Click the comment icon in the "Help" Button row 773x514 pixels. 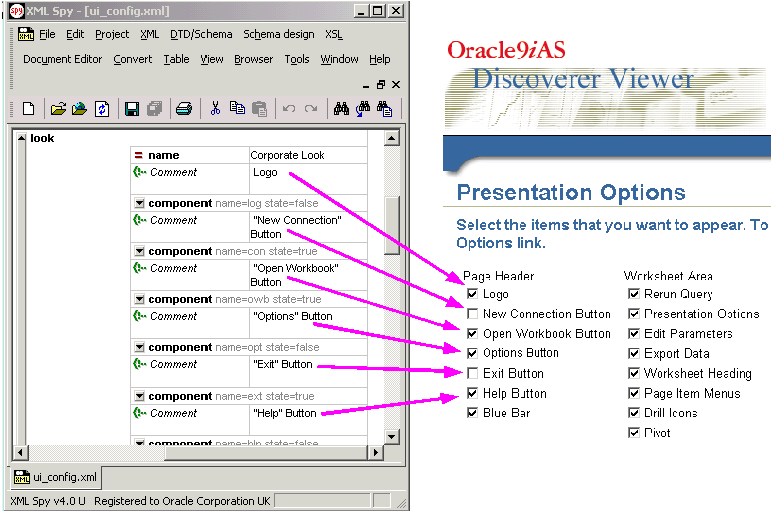(x=140, y=412)
